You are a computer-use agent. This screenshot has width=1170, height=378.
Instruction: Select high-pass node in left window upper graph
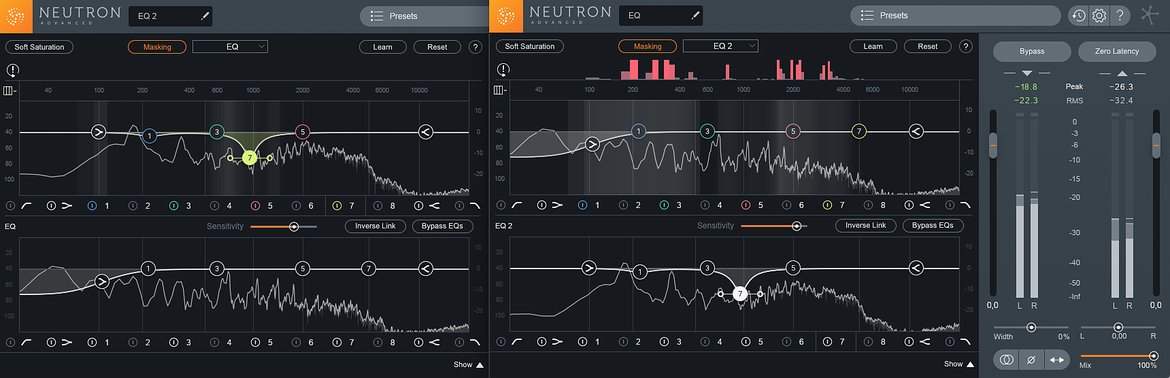click(98, 132)
